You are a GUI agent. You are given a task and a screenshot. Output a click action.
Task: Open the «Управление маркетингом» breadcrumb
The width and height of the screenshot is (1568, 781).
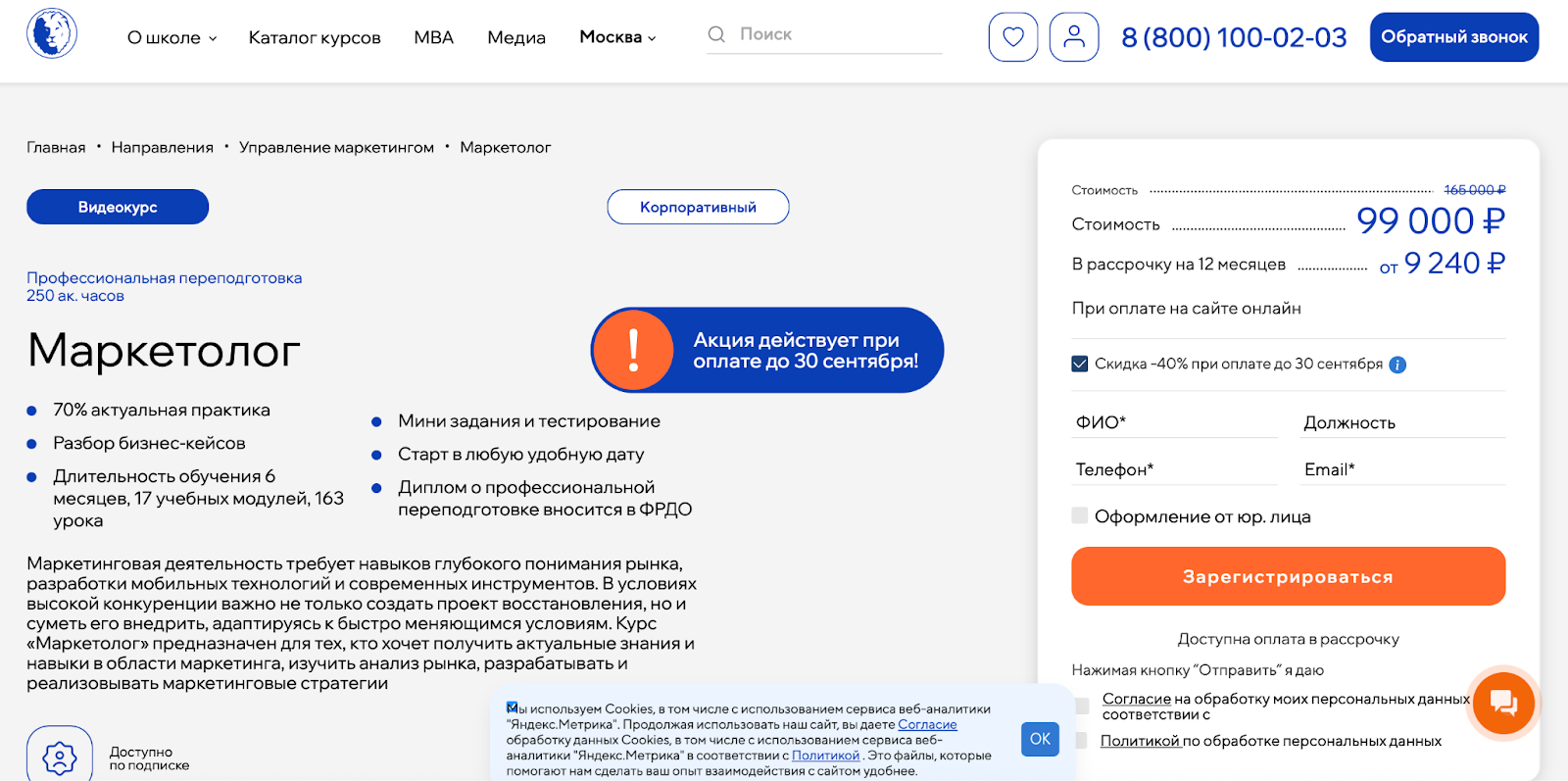[336, 147]
